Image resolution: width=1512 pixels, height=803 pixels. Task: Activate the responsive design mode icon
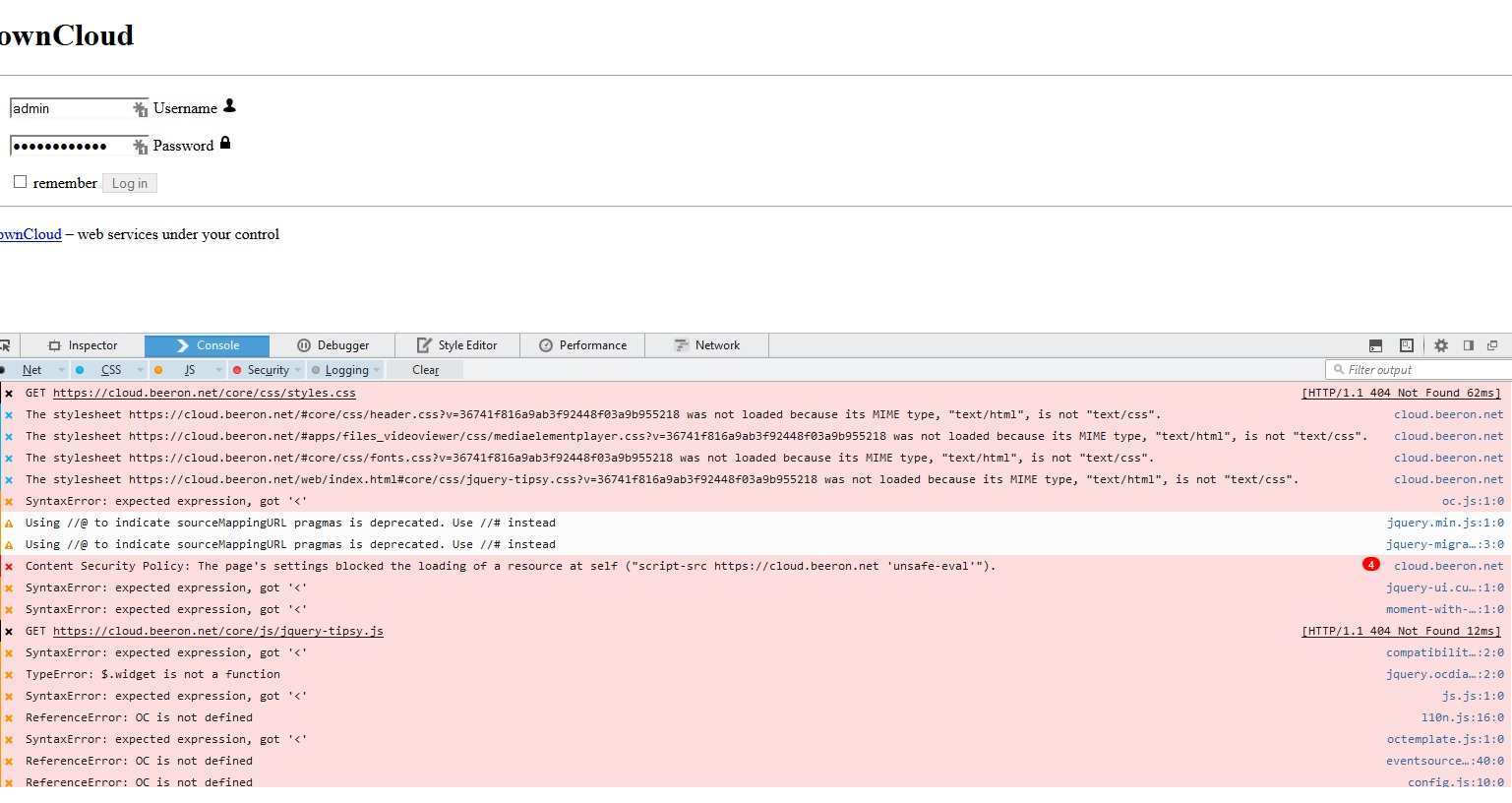coord(1407,345)
